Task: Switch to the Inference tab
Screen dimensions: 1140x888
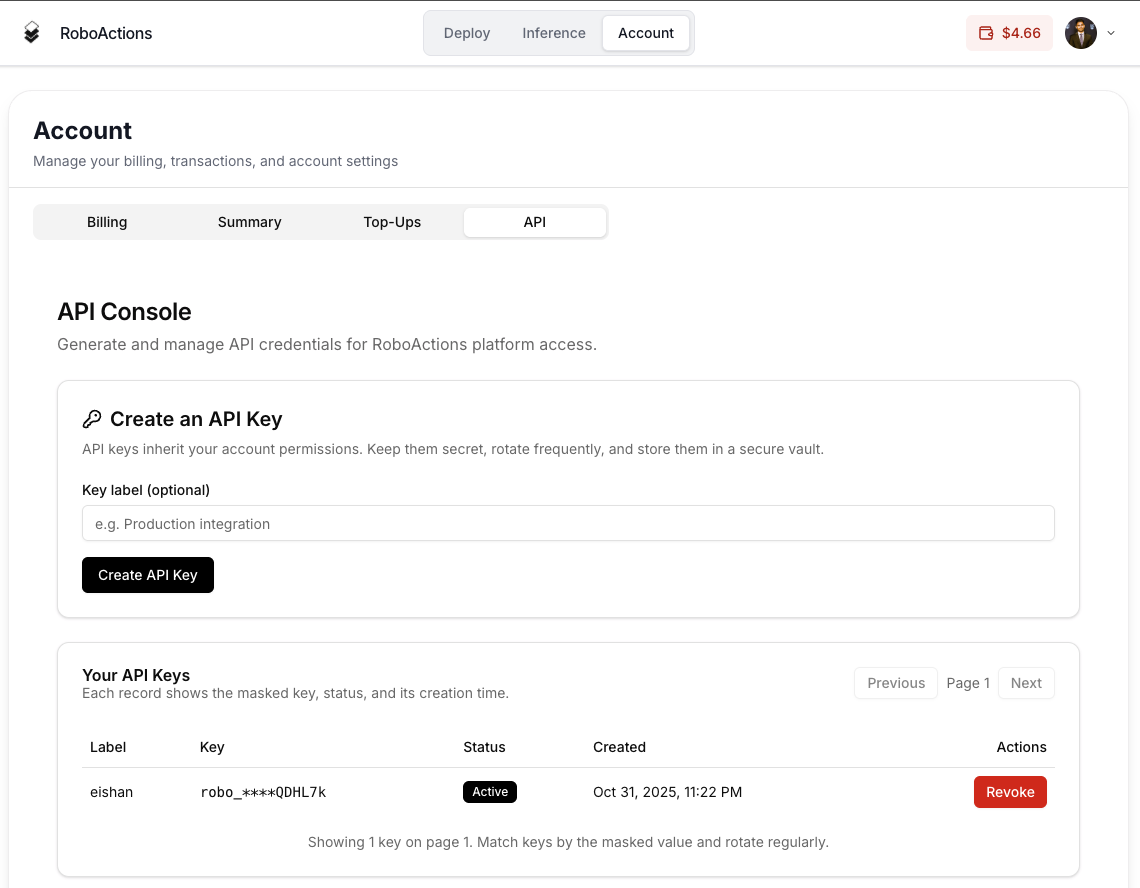Action: [553, 33]
